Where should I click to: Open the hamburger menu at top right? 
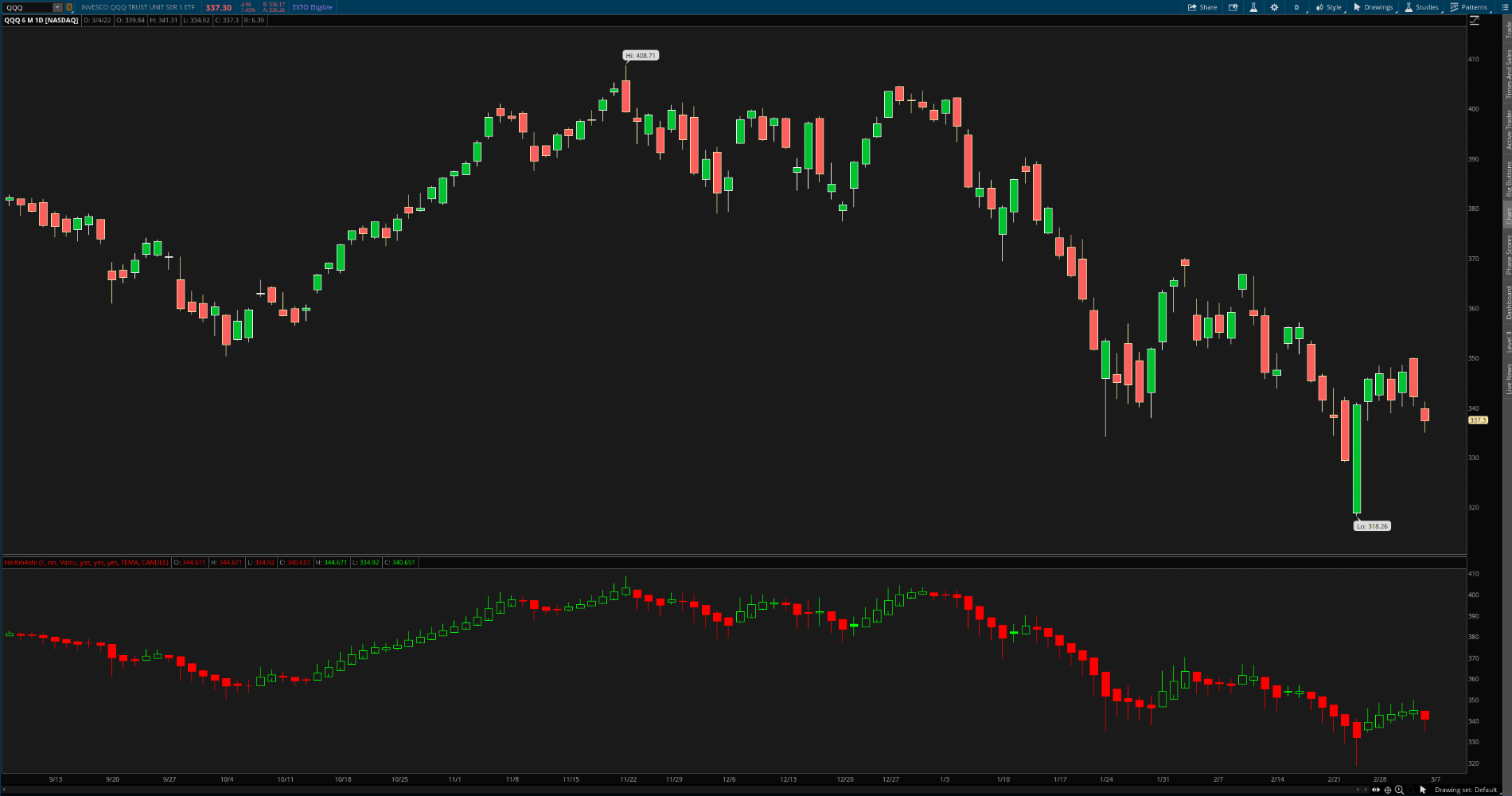[1504, 7]
